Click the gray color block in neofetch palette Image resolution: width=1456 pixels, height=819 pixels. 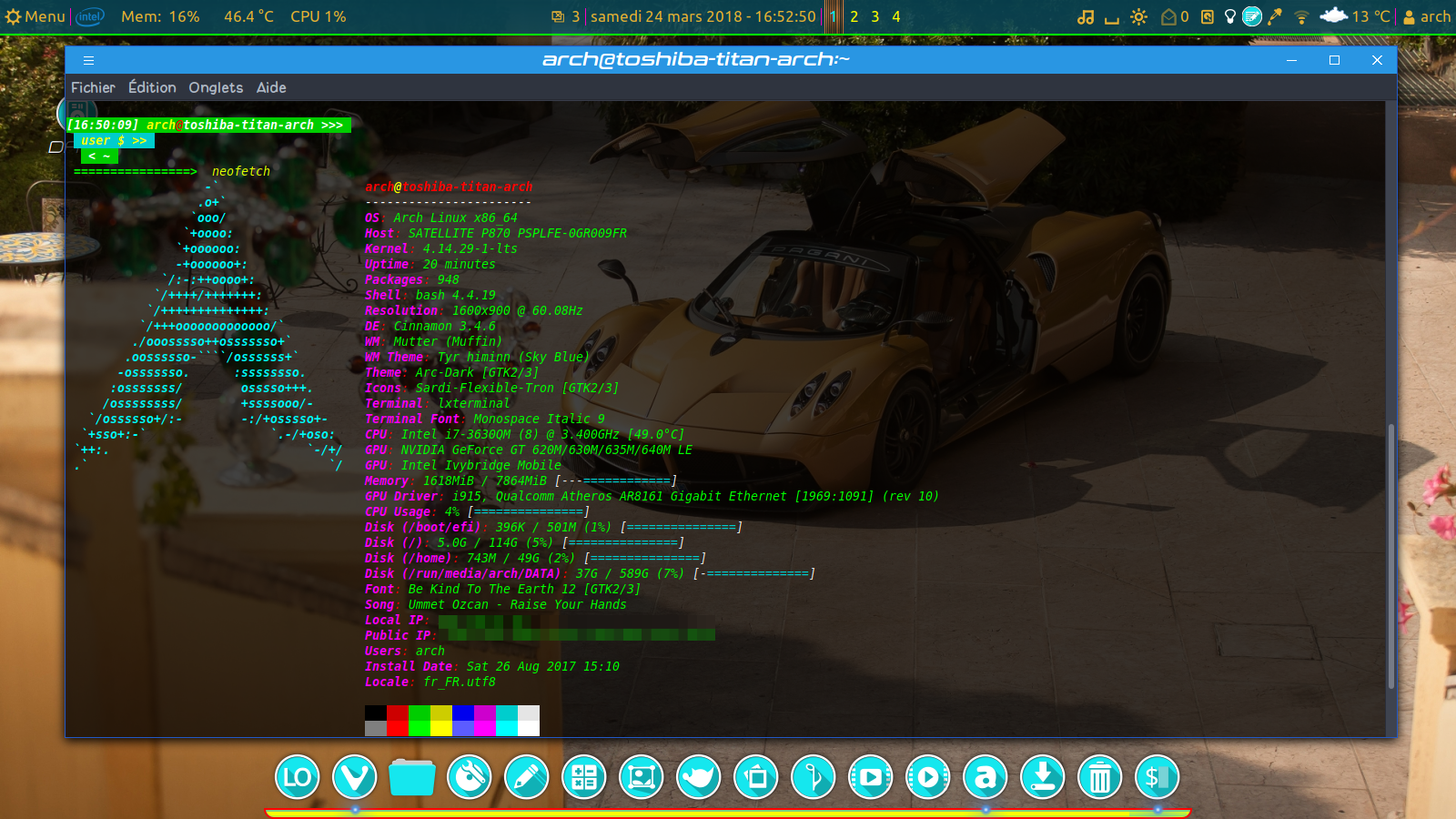click(x=376, y=728)
